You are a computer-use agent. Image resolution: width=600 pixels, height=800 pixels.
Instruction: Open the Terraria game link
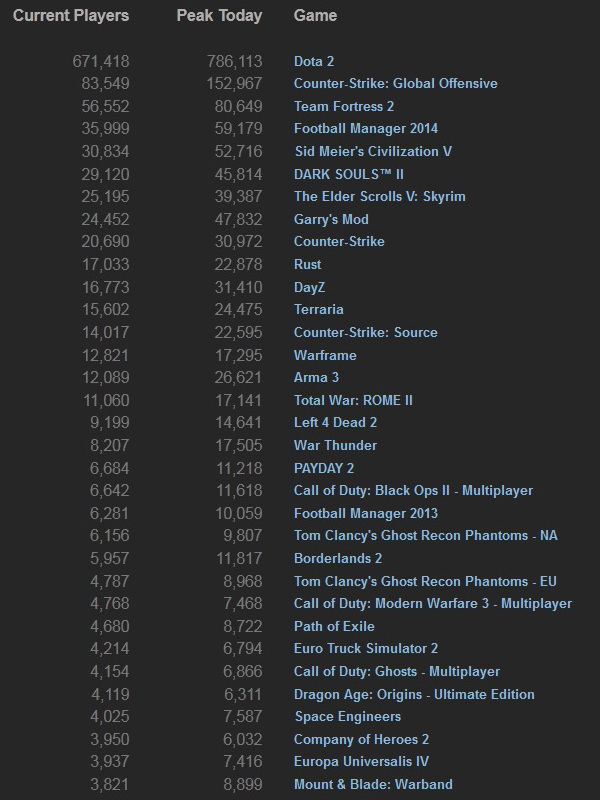coord(318,310)
